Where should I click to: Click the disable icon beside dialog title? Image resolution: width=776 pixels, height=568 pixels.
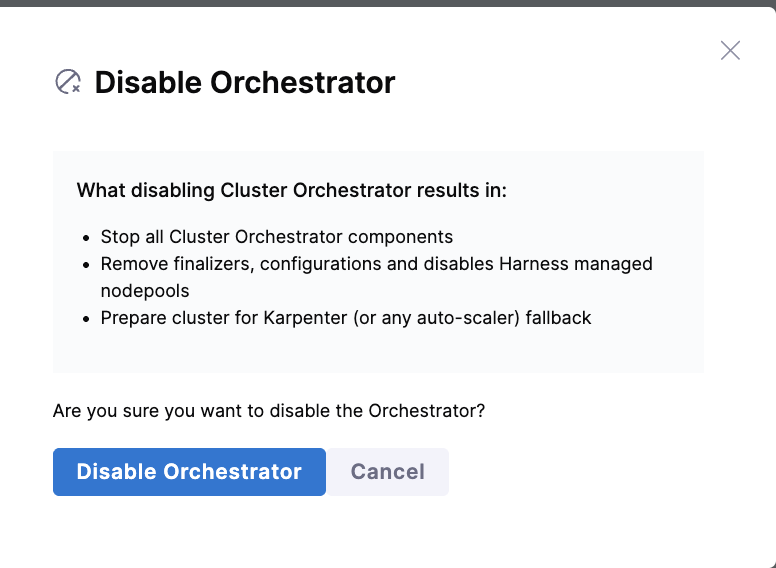point(68,82)
